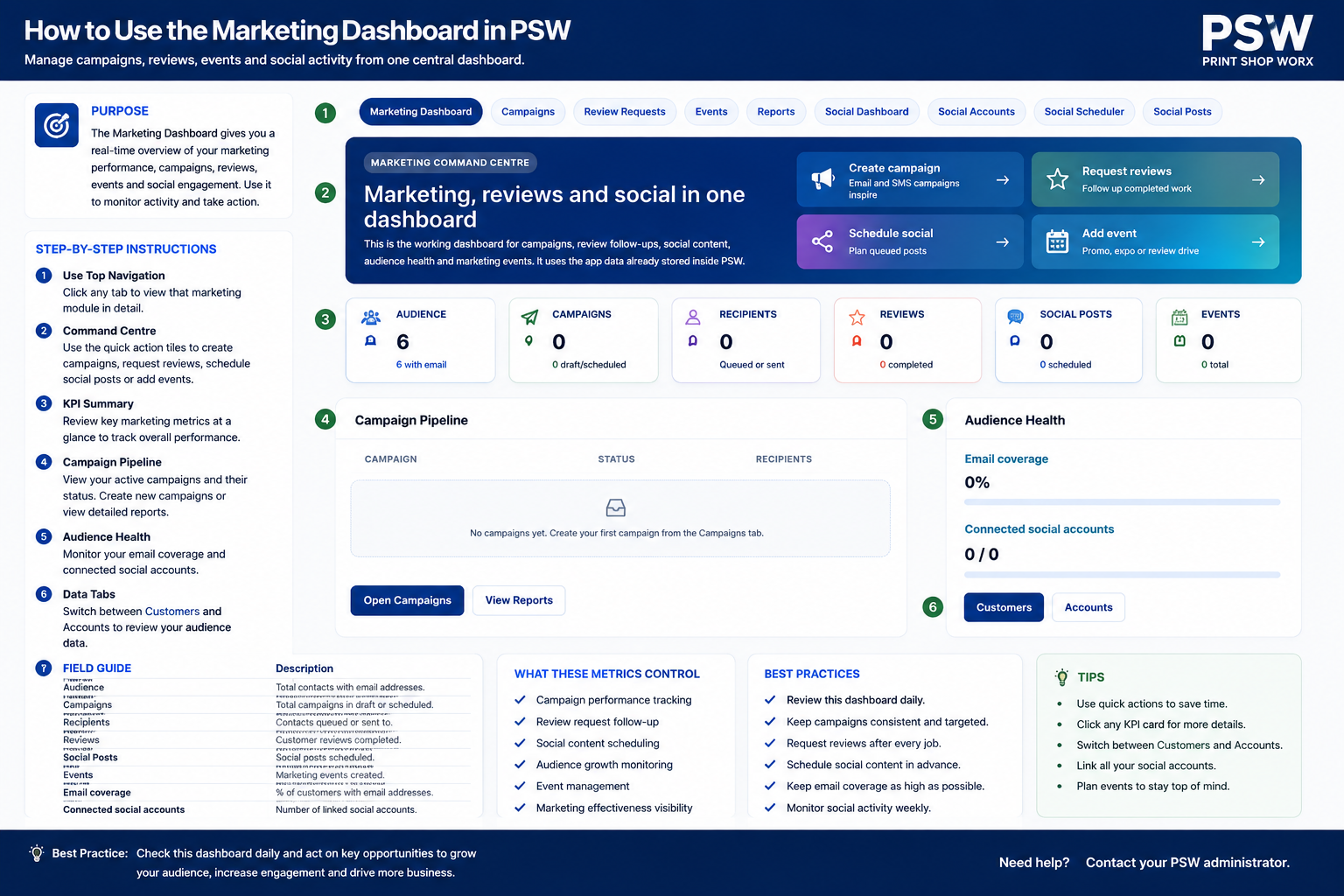Click the Marketing Command Centre badge
Viewport: 1344px width, 896px height.
click(450, 163)
